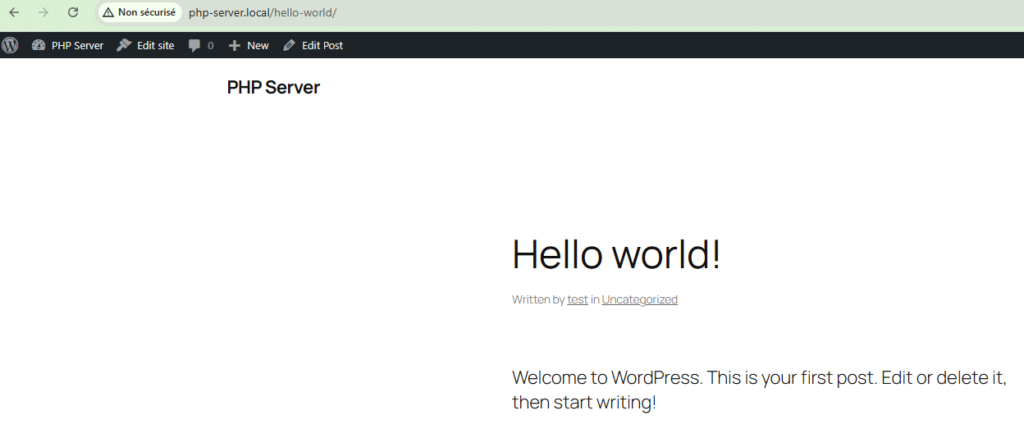
Task: Click the Edit Post pencil icon
Action: [289, 45]
